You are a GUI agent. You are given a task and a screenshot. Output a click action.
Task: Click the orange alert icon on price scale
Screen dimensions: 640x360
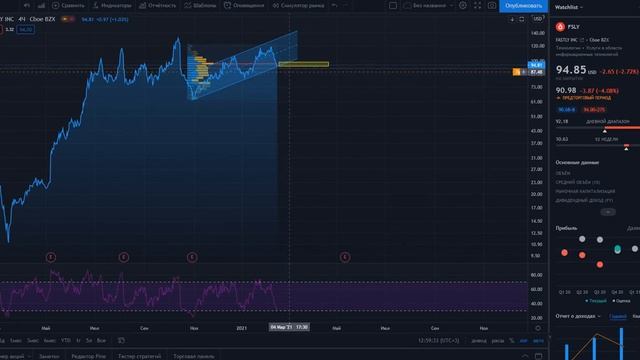coord(517,72)
